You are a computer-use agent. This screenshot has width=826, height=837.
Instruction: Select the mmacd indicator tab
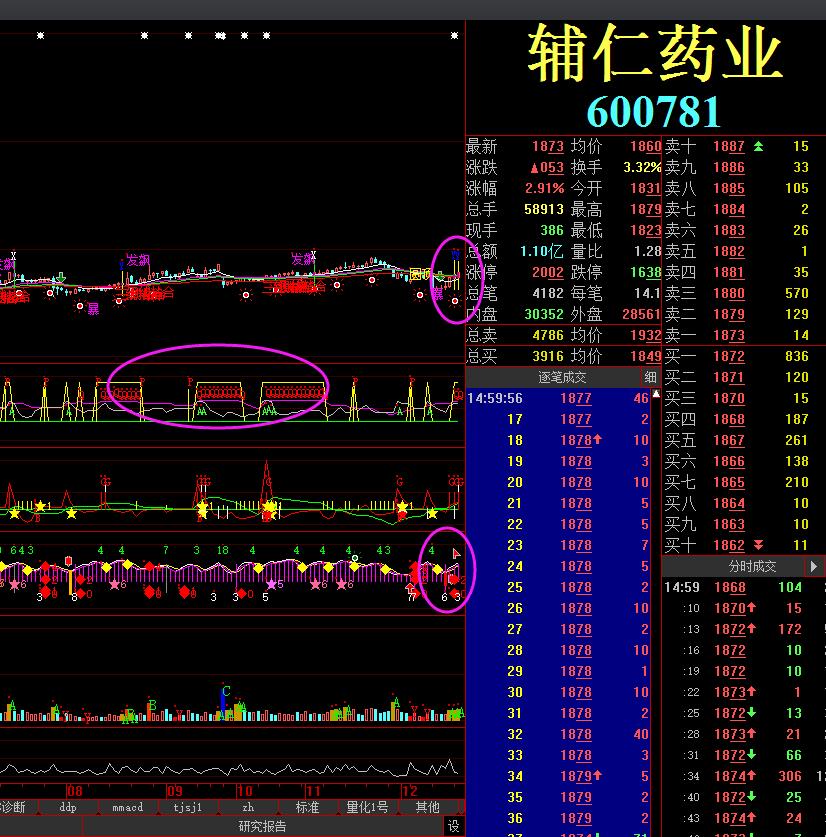[x=127, y=807]
